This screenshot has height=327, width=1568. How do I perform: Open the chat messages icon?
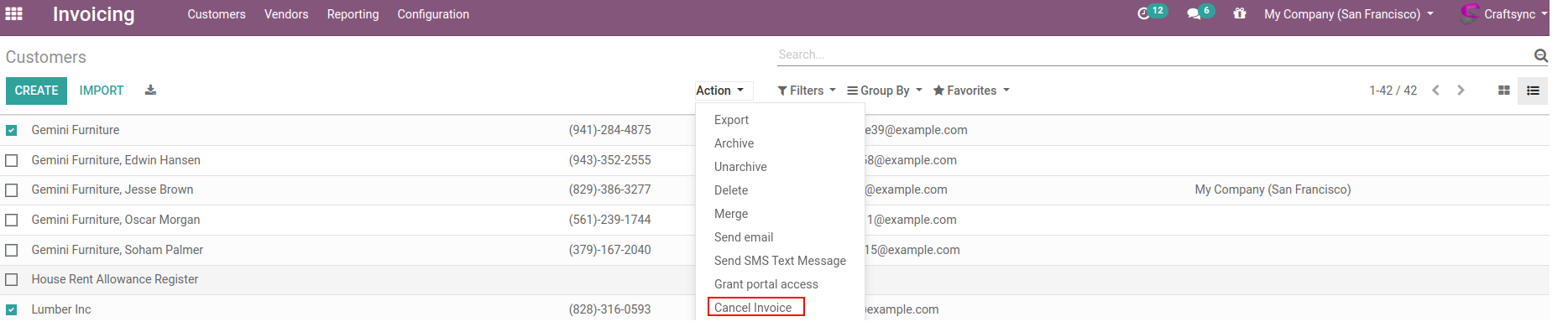[x=1194, y=14]
